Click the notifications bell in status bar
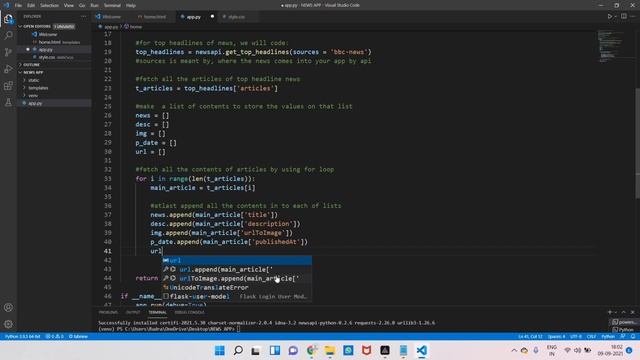Viewport: 640px width, 360px height. 633,337
